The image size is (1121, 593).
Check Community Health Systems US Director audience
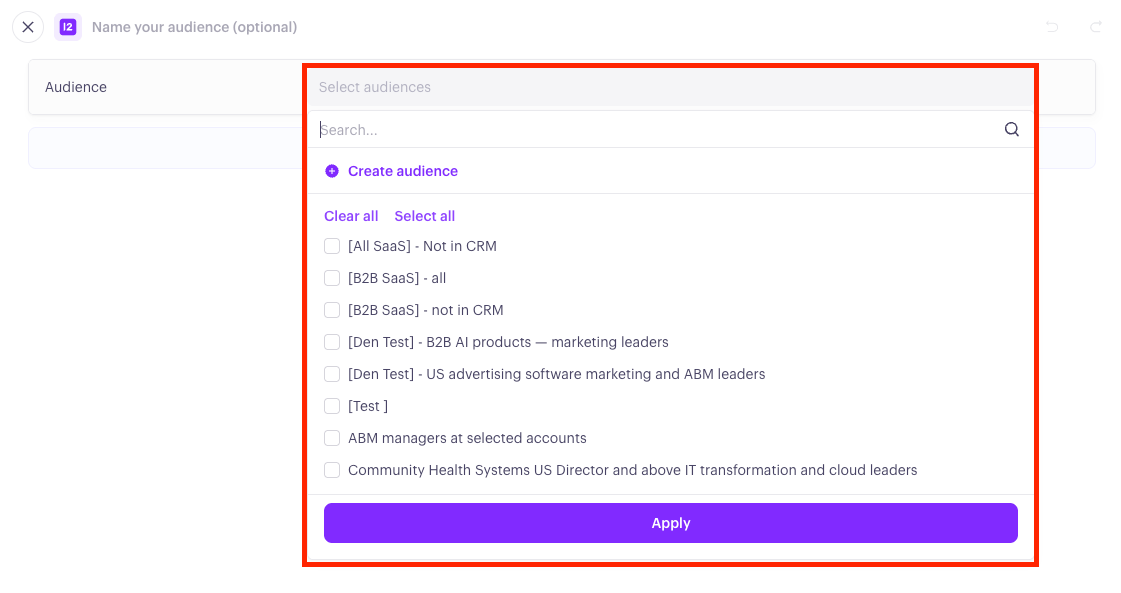pos(332,470)
